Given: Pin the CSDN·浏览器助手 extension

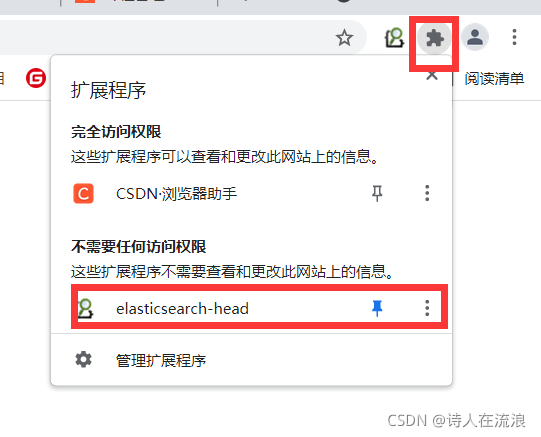Looking at the screenshot, I should 377,193.
